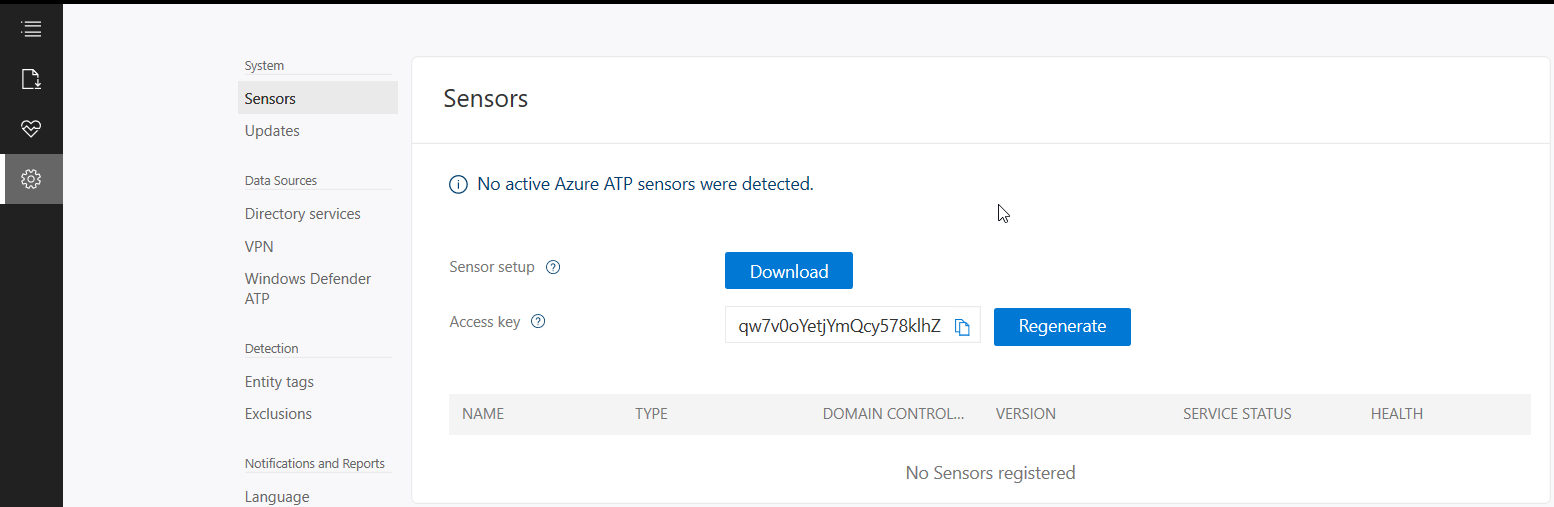The width and height of the screenshot is (1554, 507).
Task: Open the Language settings
Action: click(277, 497)
